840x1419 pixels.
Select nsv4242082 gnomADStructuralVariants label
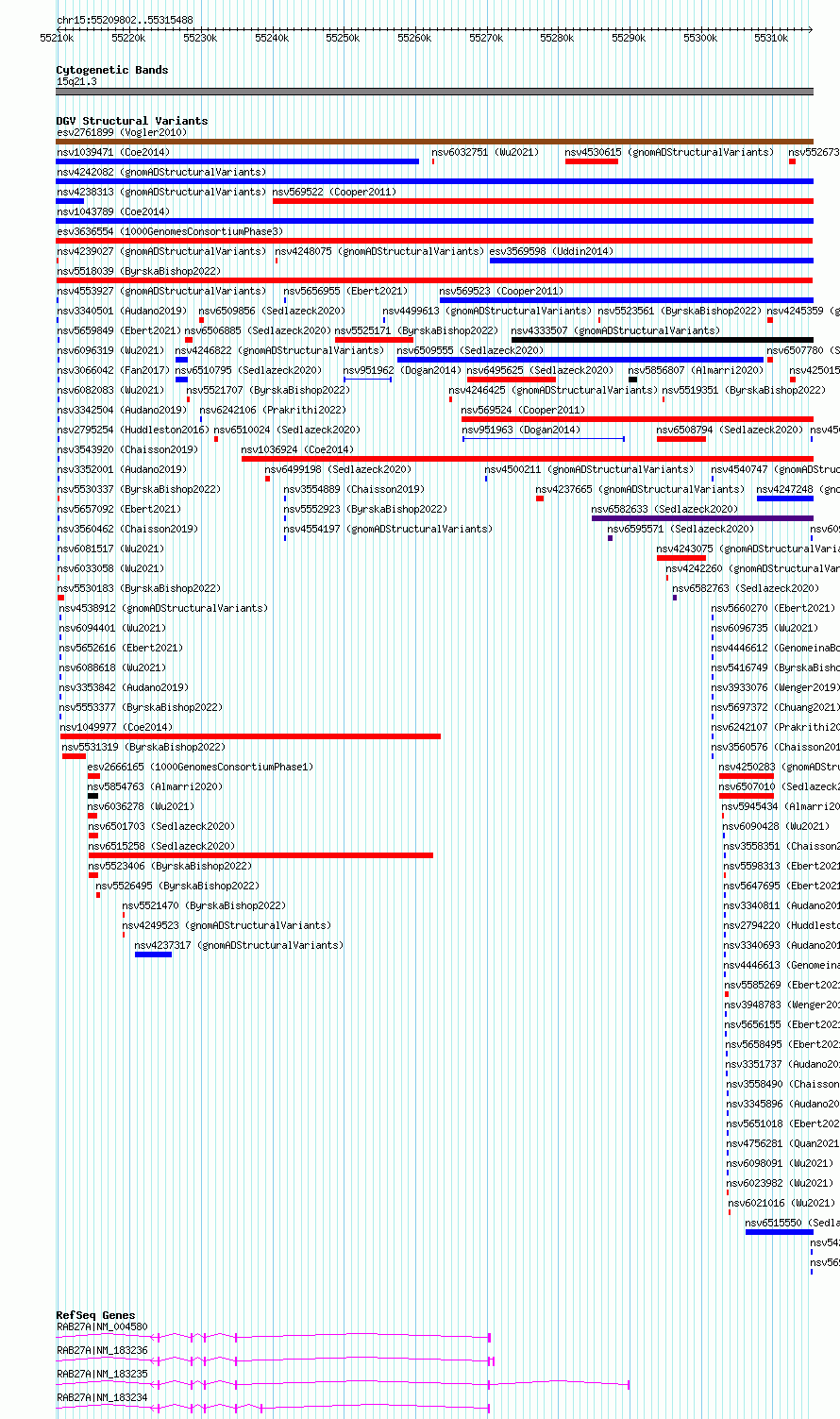click(161, 172)
